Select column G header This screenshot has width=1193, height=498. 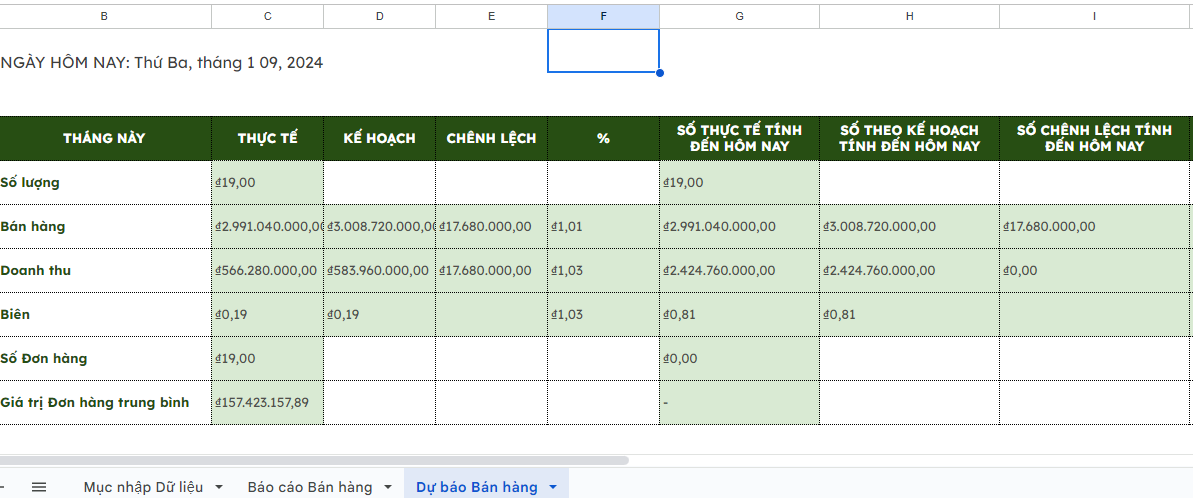(740, 16)
